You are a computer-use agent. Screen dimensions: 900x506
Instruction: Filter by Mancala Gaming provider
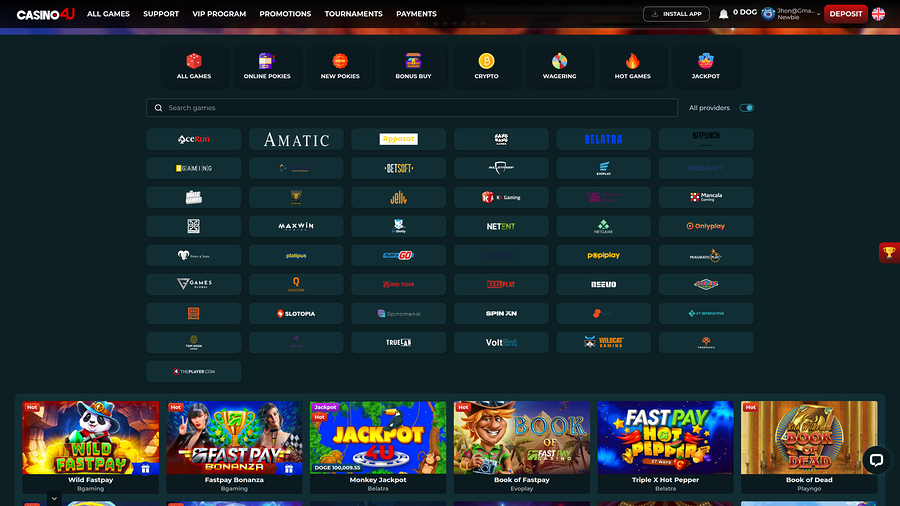[706, 197]
